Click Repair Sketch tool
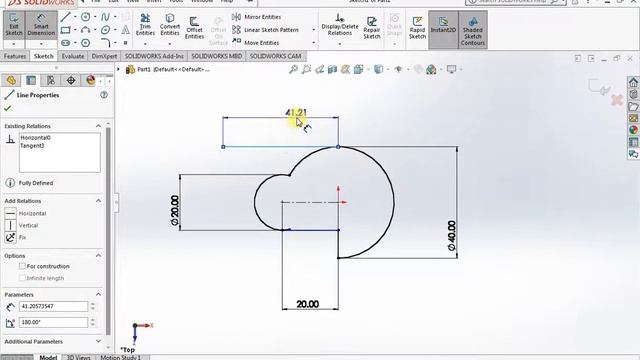 tap(372, 28)
